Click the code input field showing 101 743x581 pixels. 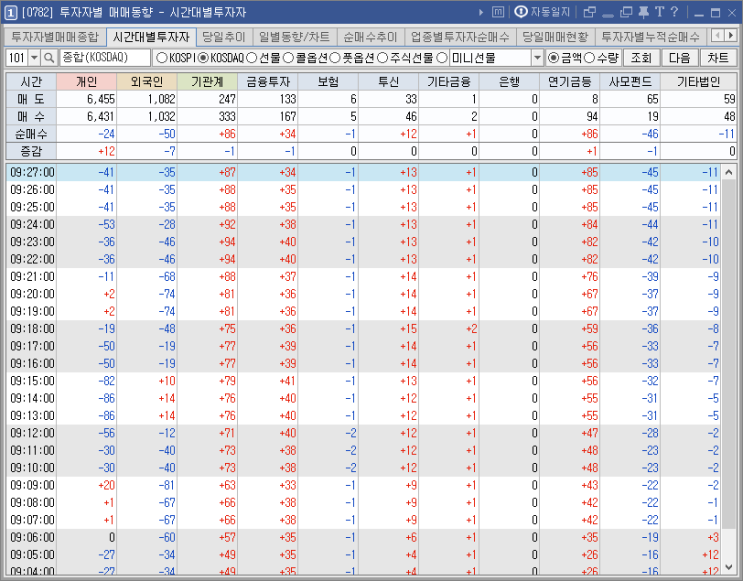click(x=17, y=58)
